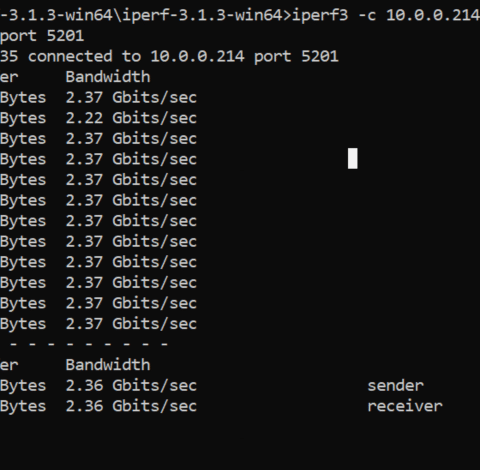This screenshot has height=470, width=480.
Task: Click "port 5201" on the second line
Action: pos(42,36)
